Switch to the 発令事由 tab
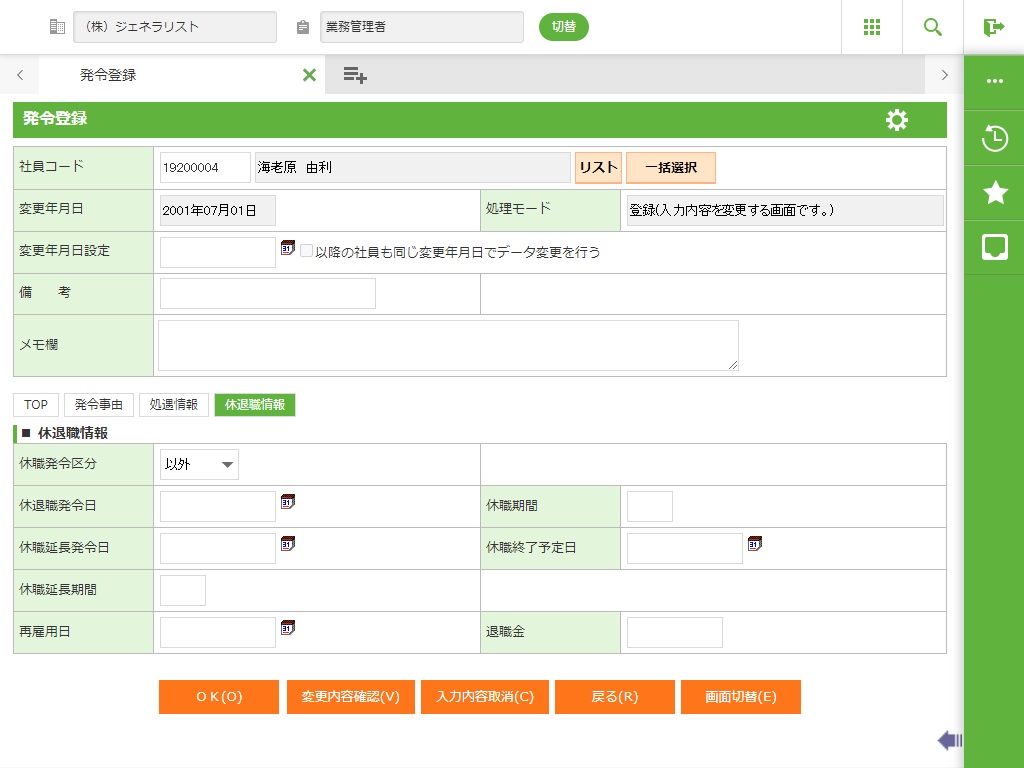This screenshot has height=768, width=1024. point(99,405)
